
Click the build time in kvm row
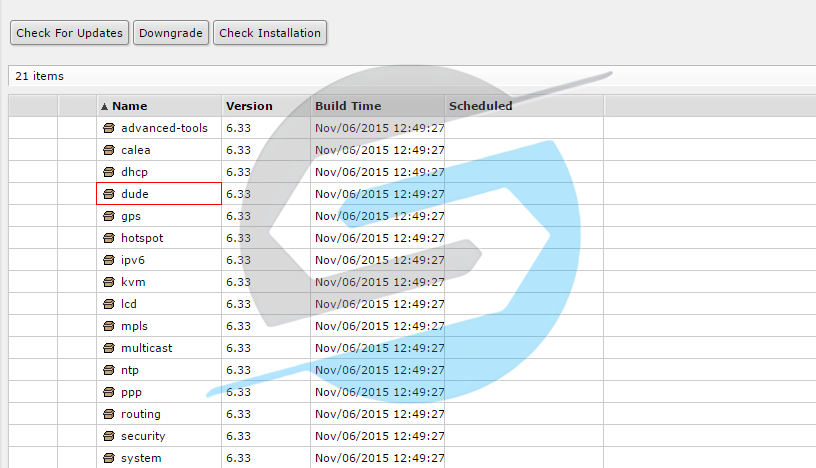click(379, 282)
